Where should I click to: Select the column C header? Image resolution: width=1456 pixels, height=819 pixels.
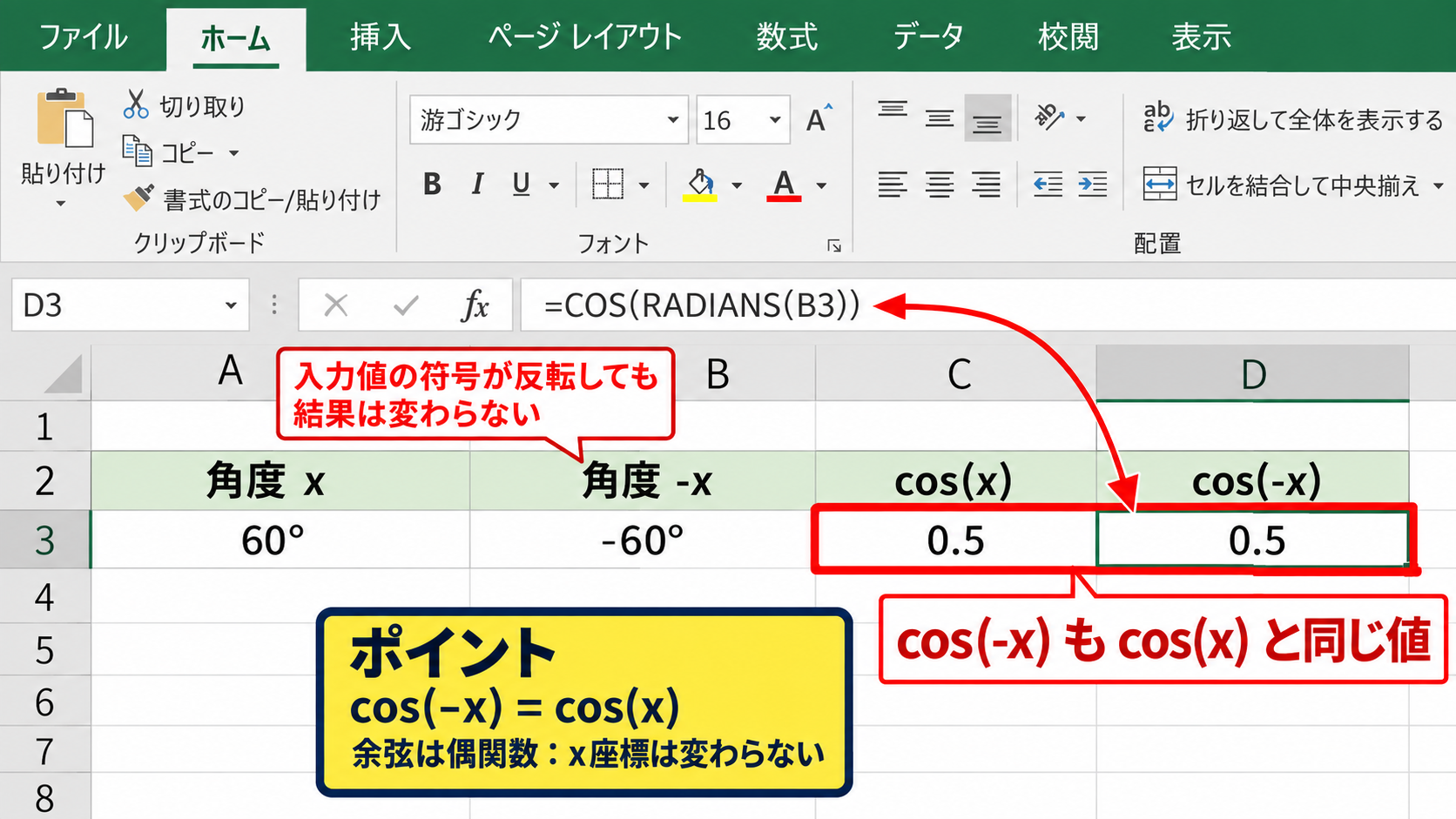point(956,373)
